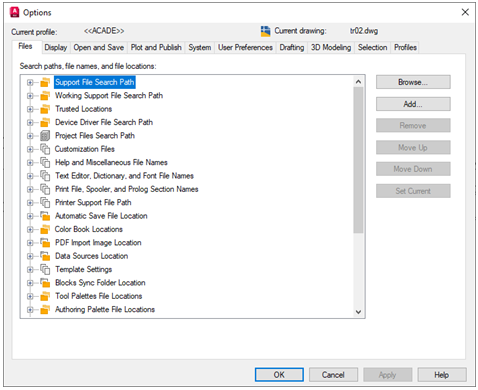The width and height of the screenshot is (478, 390).
Task: Confirm with the OK button
Action: [x=279, y=375]
